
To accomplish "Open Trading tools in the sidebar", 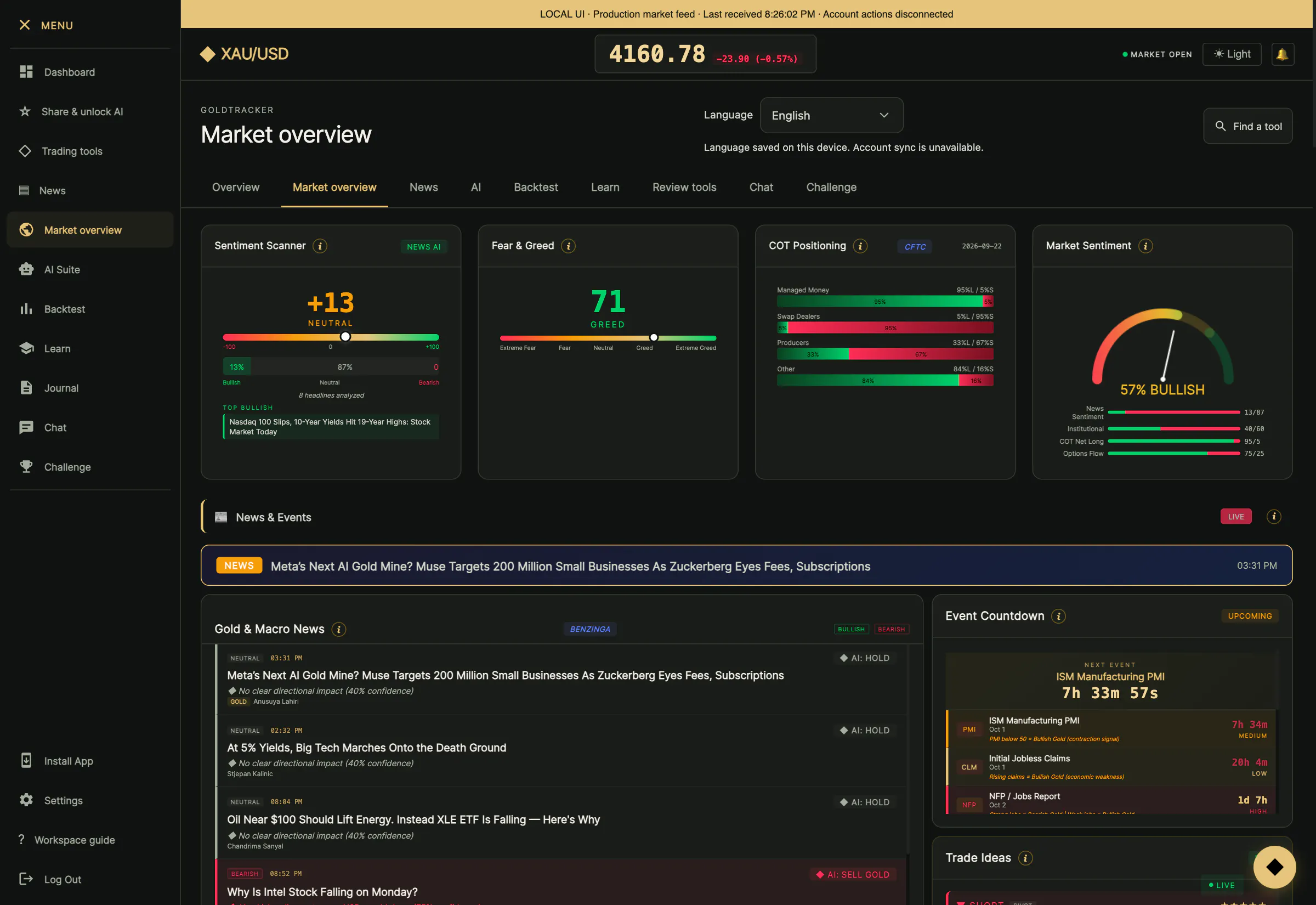I will click(x=89, y=151).
